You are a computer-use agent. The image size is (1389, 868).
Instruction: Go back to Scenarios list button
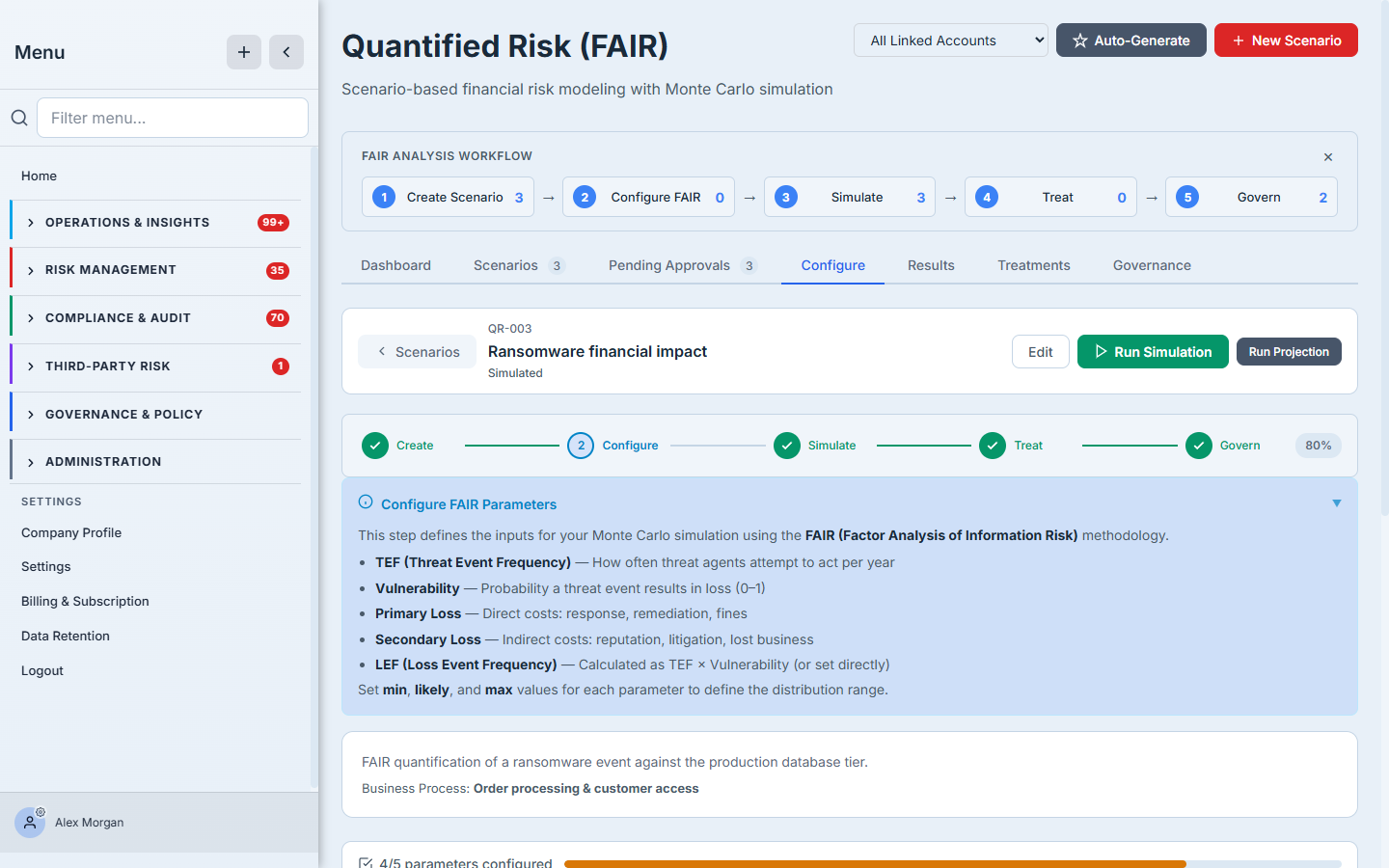(418, 352)
